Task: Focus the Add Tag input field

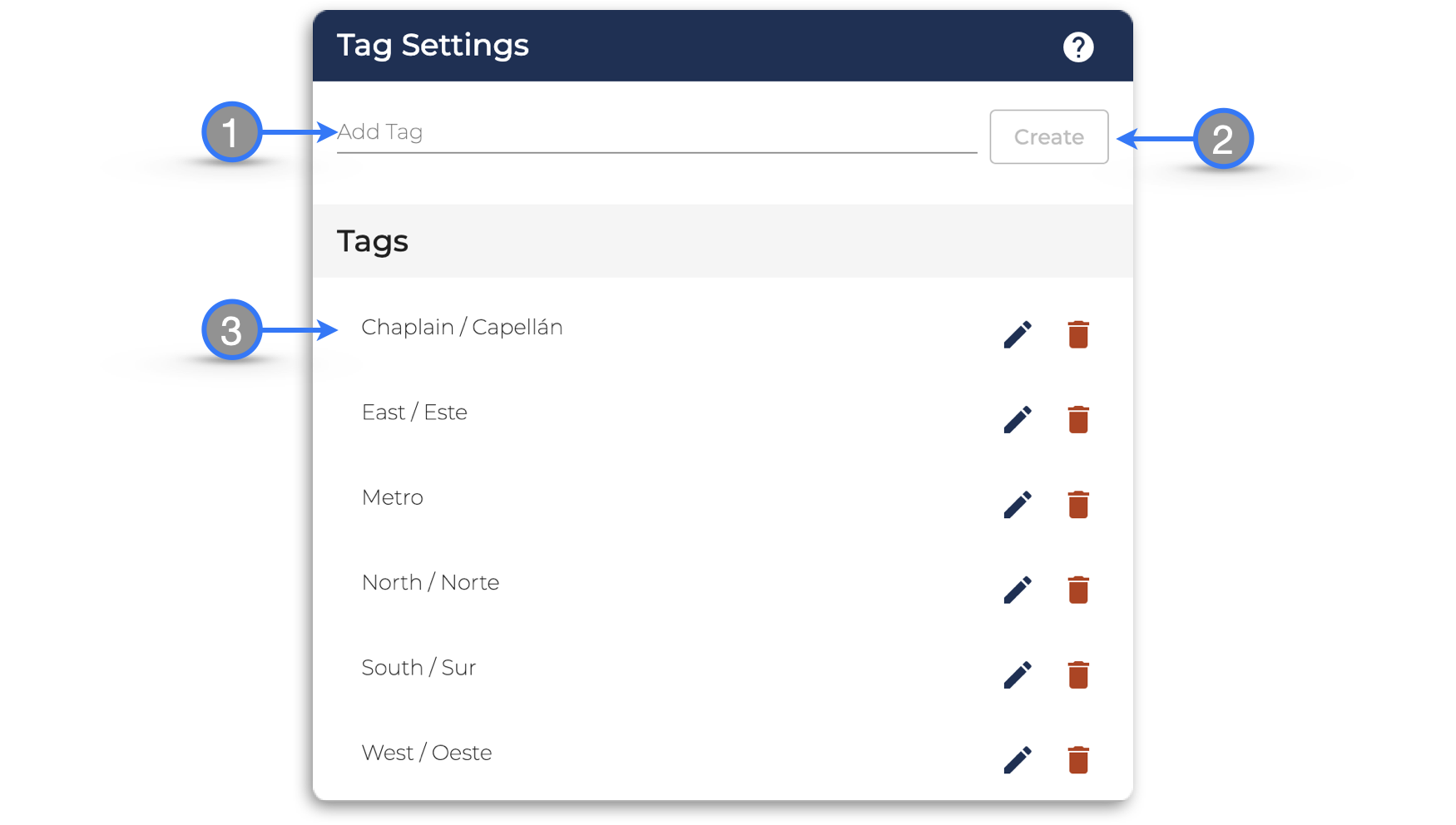Action: (x=656, y=133)
